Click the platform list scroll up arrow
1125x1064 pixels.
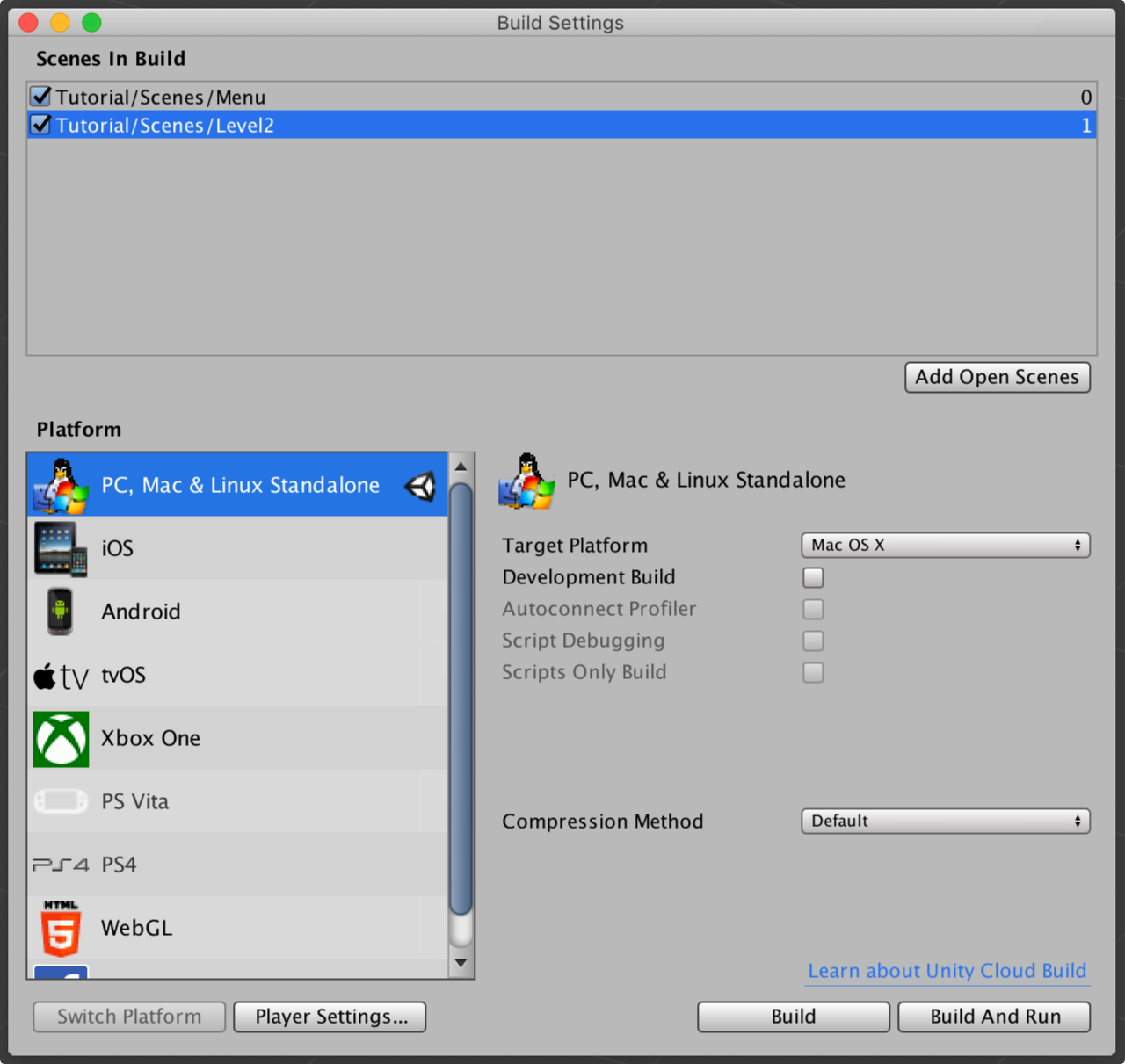click(461, 466)
